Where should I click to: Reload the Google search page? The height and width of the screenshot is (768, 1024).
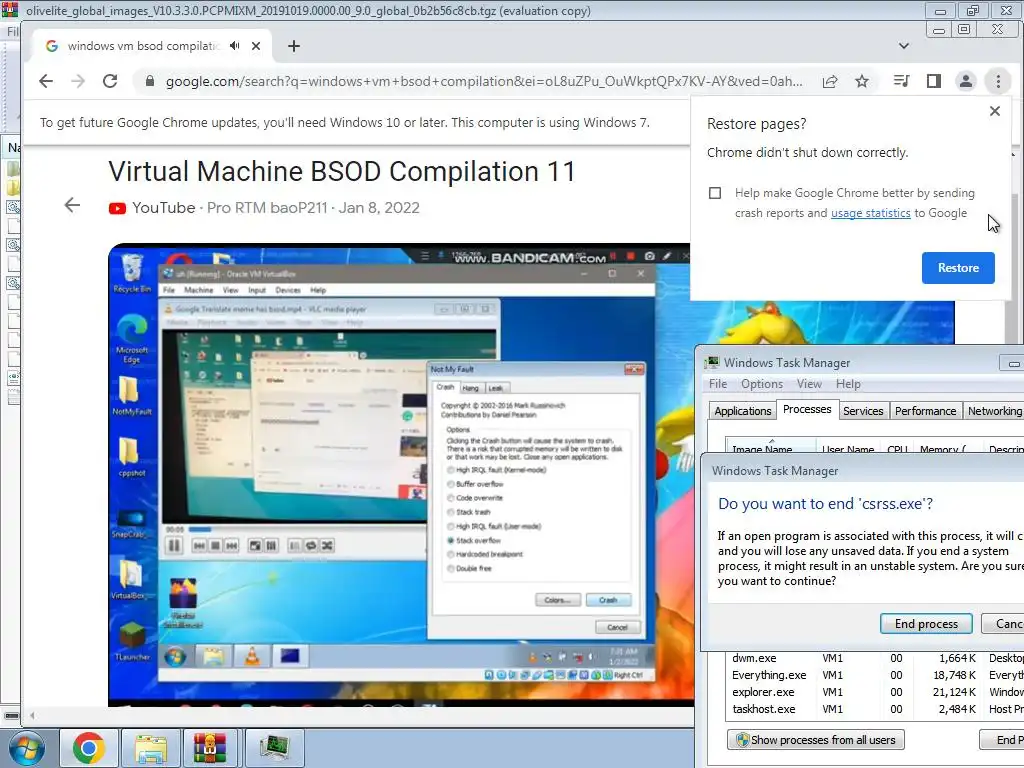(110, 81)
